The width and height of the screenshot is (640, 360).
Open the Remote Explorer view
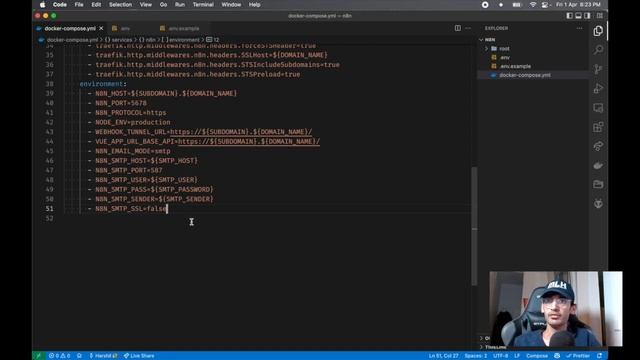[x=598, y=108]
